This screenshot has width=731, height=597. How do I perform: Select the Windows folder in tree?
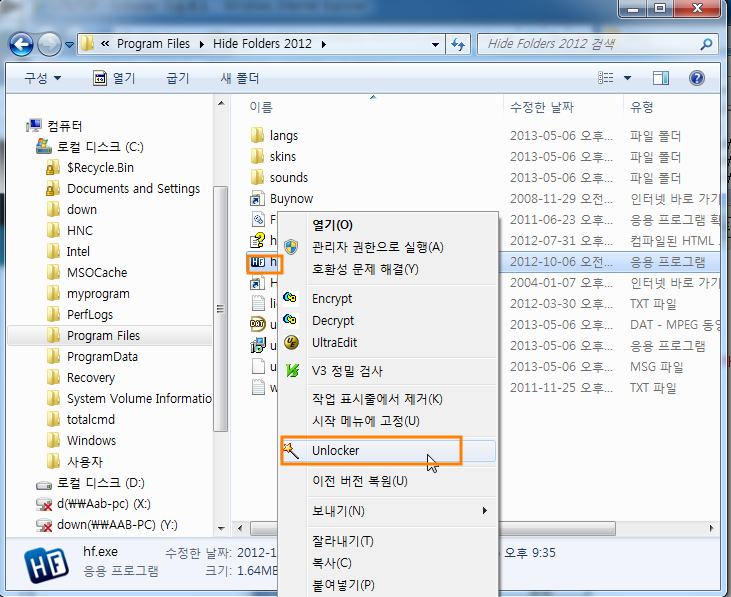[x=81, y=440]
